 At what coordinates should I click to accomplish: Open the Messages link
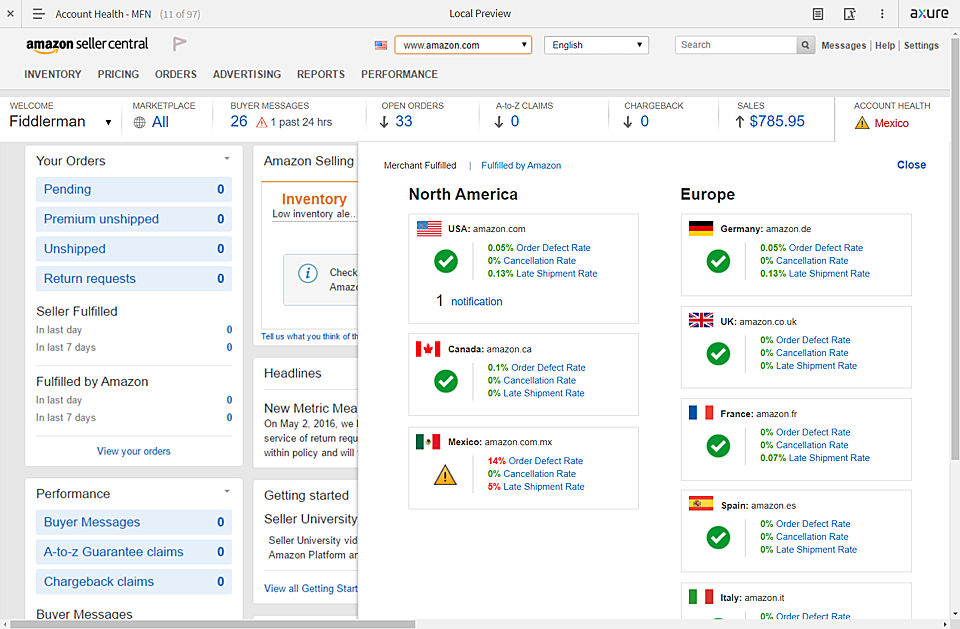(844, 45)
